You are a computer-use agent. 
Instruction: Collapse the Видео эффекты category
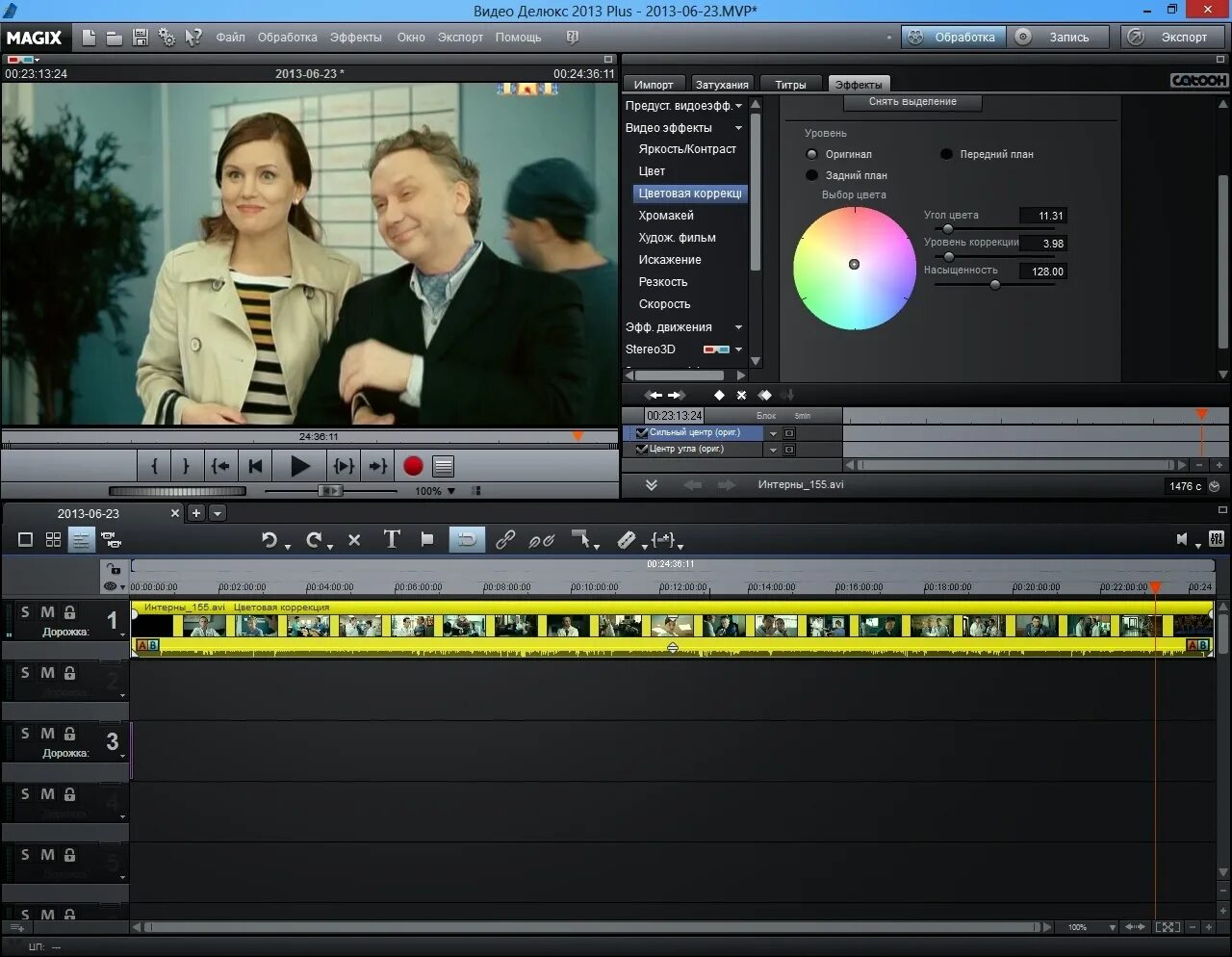(x=739, y=128)
